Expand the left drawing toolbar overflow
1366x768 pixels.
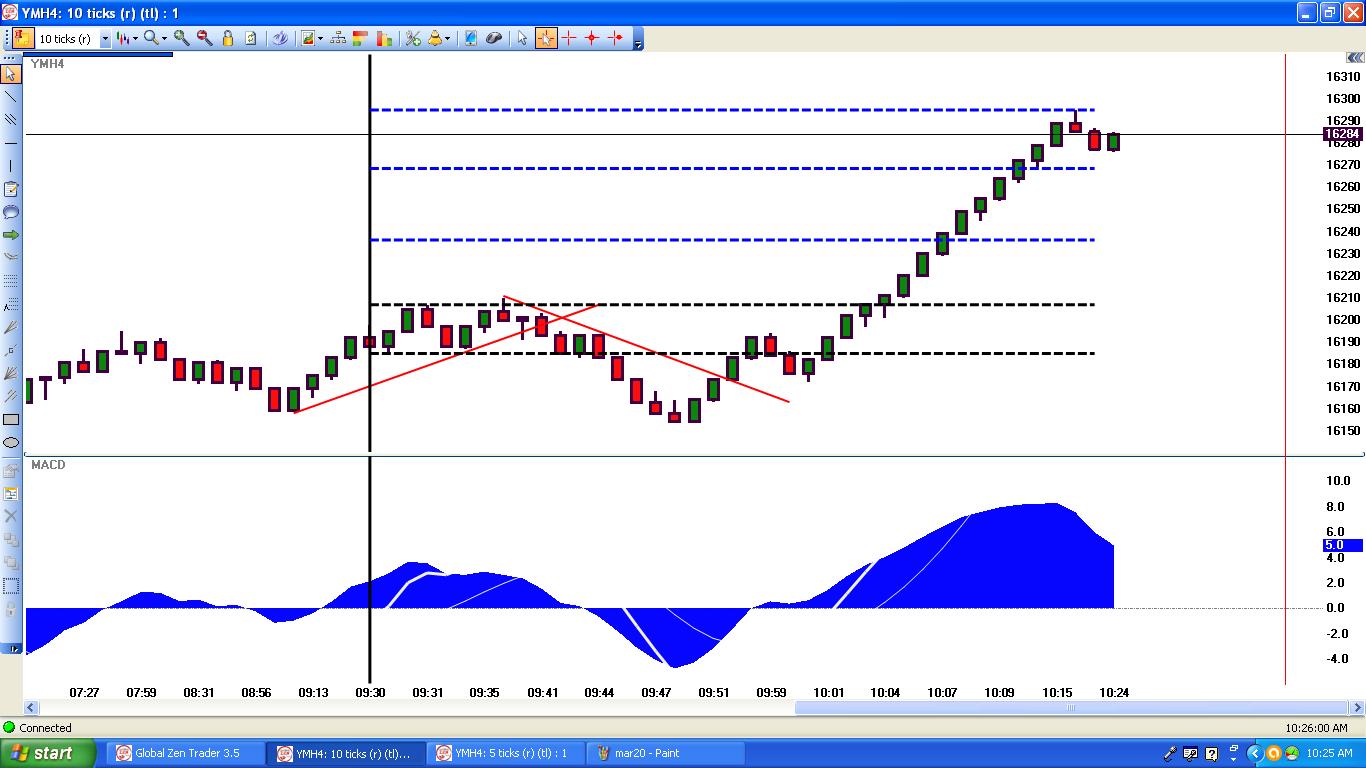(x=13, y=649)
